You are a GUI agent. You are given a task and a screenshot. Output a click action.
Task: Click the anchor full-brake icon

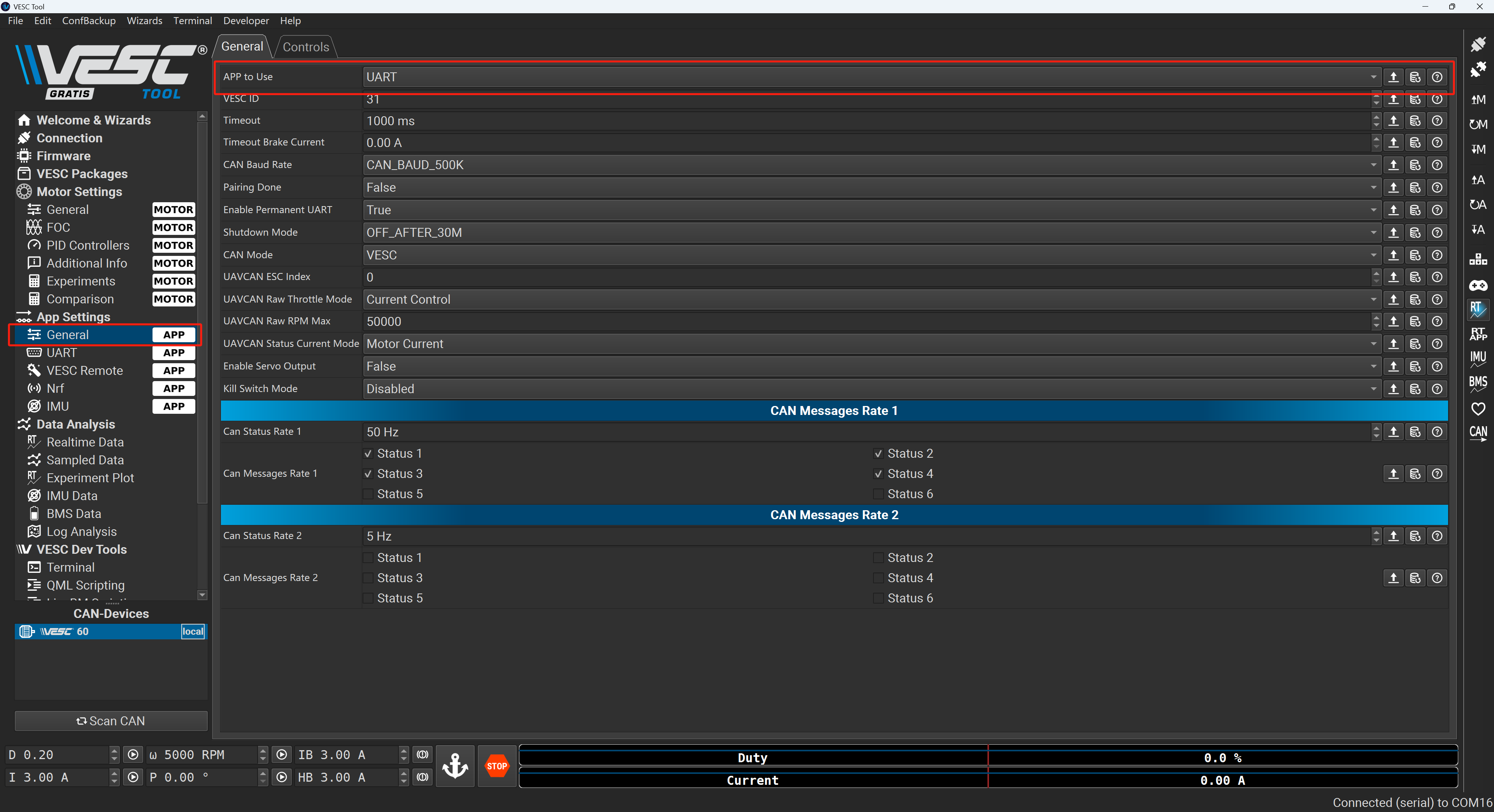click(x=455, y=766)
